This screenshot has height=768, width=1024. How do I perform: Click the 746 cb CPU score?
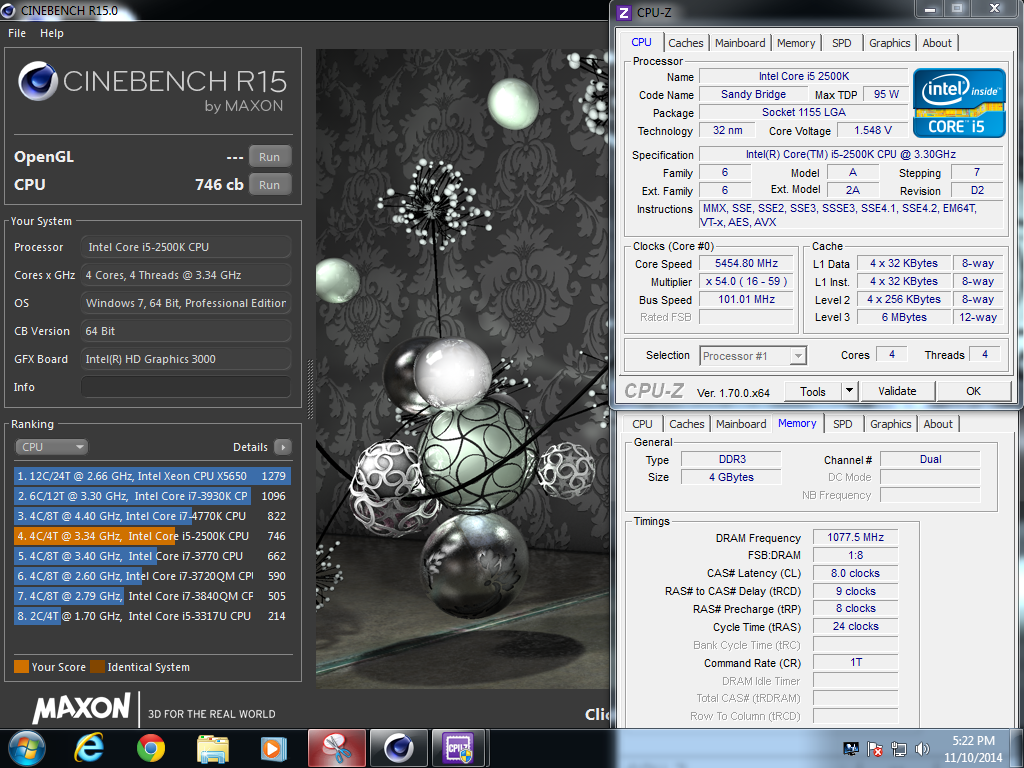[x=219, y=185]
